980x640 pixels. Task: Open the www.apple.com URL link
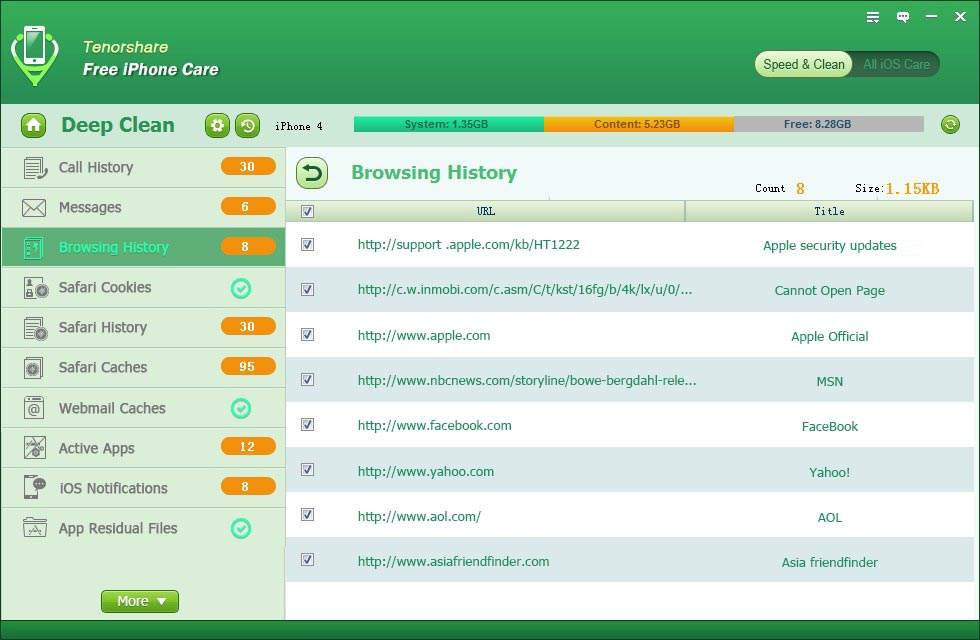pos(424,336)
